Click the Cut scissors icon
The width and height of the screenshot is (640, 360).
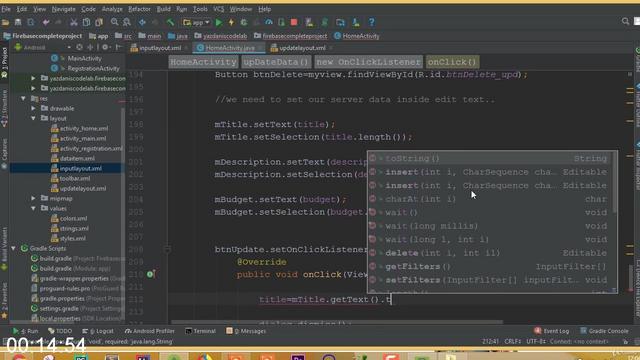[73, 22]
